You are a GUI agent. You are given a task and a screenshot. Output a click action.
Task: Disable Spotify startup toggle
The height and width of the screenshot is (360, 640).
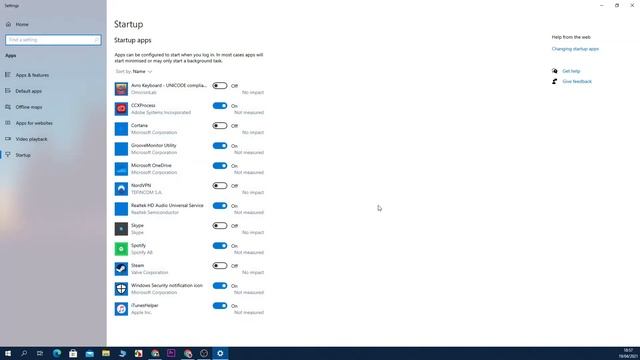pos(220,246)
